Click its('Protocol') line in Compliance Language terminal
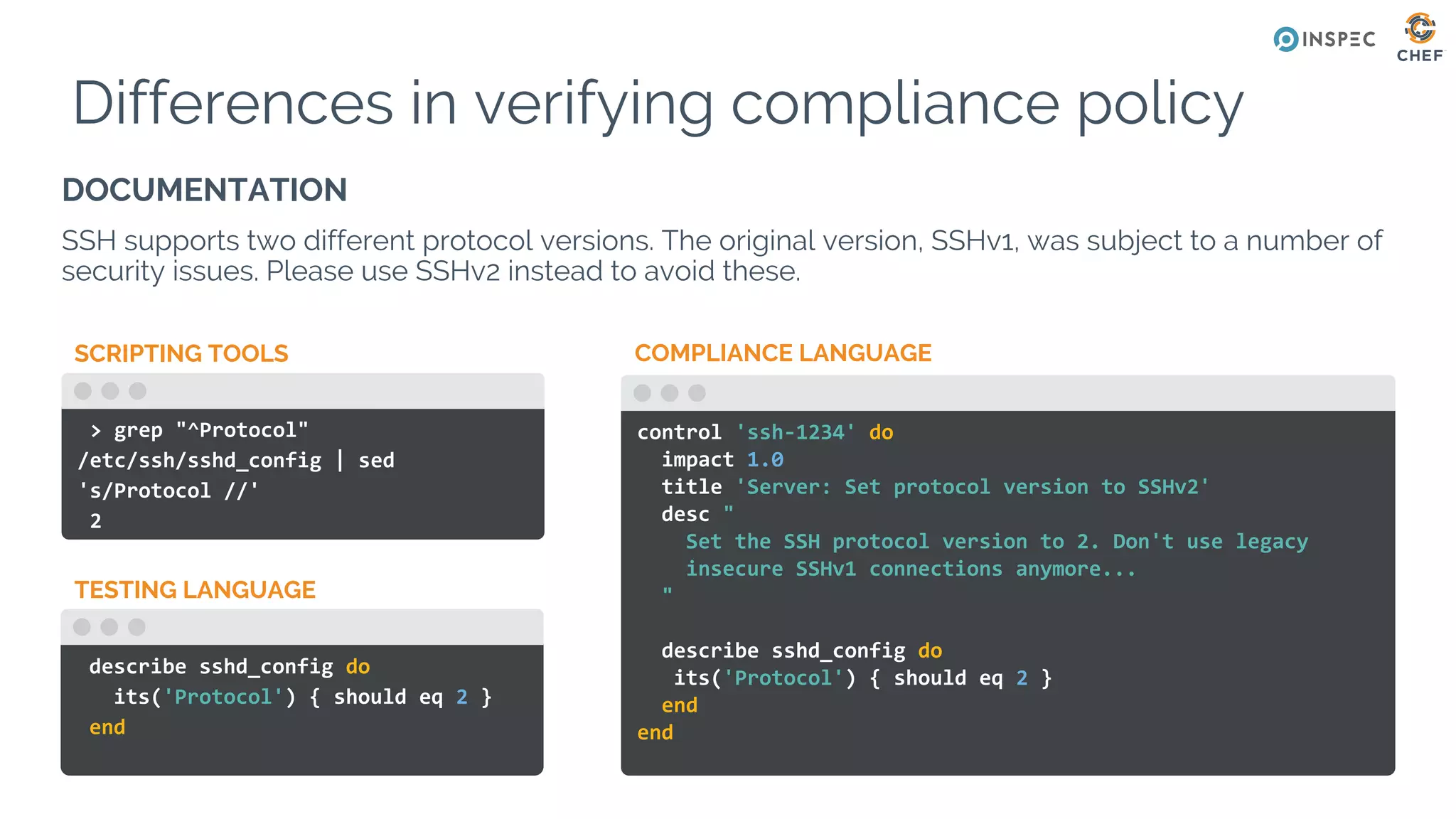 [863, 678]
